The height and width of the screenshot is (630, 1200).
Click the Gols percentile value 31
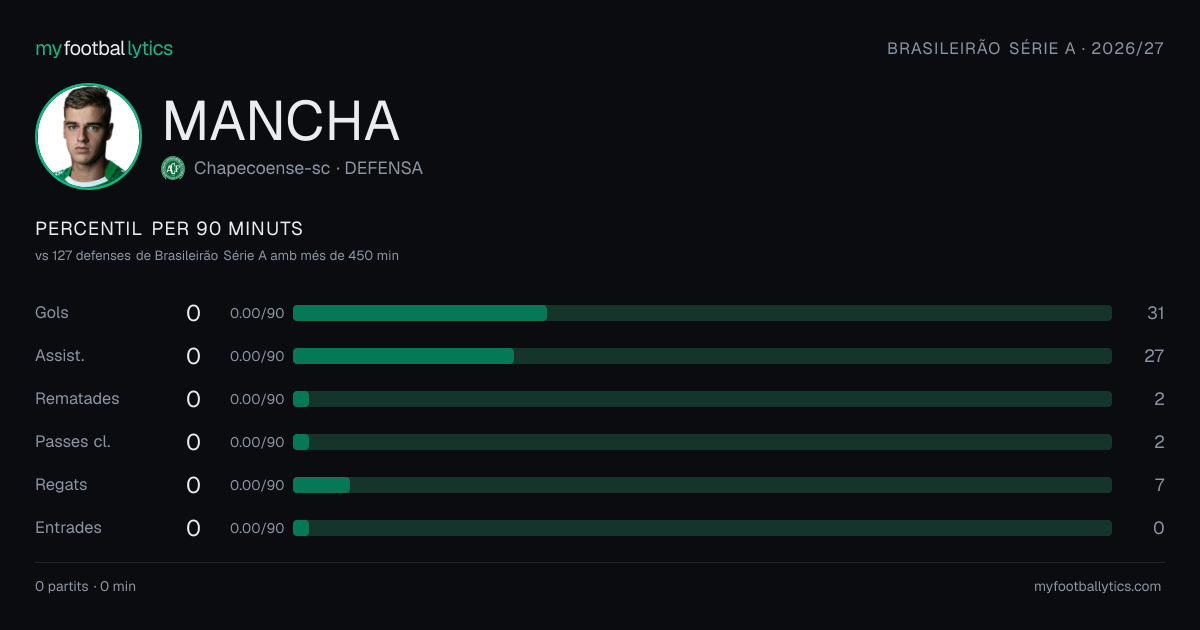click(x=1156, y=313)
